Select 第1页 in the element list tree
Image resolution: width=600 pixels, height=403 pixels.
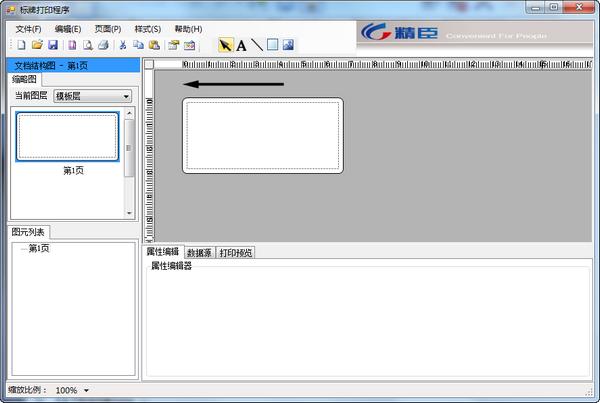[39, 248]
